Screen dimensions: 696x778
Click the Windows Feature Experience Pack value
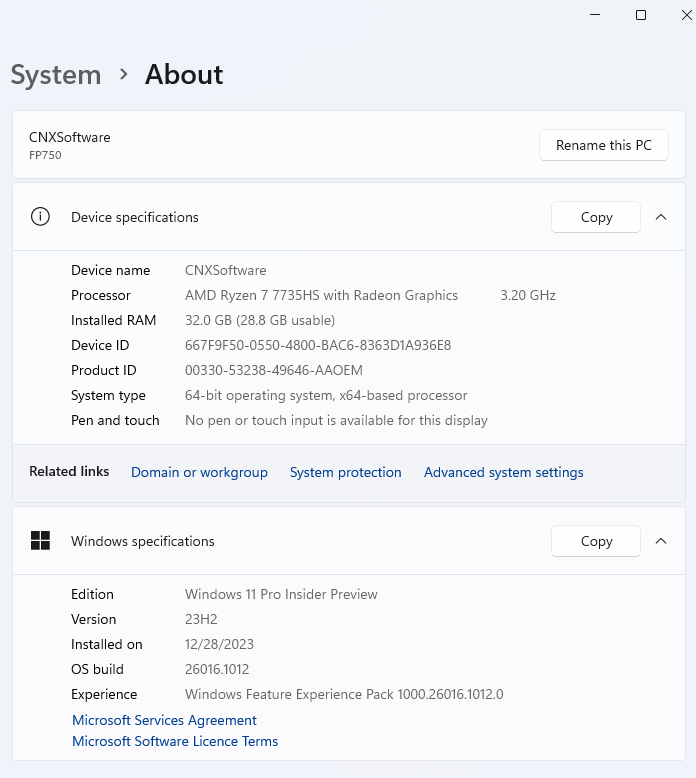[x=344, y=694]
